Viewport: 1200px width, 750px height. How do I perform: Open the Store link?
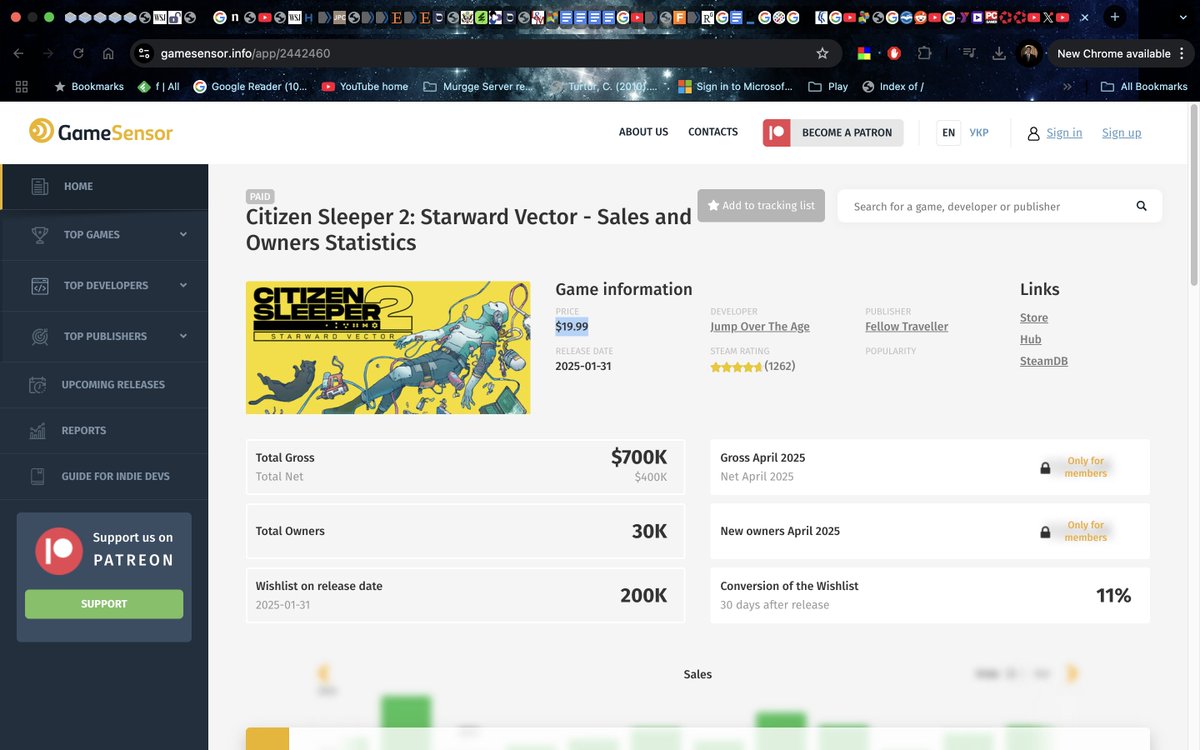(1034, 318)
